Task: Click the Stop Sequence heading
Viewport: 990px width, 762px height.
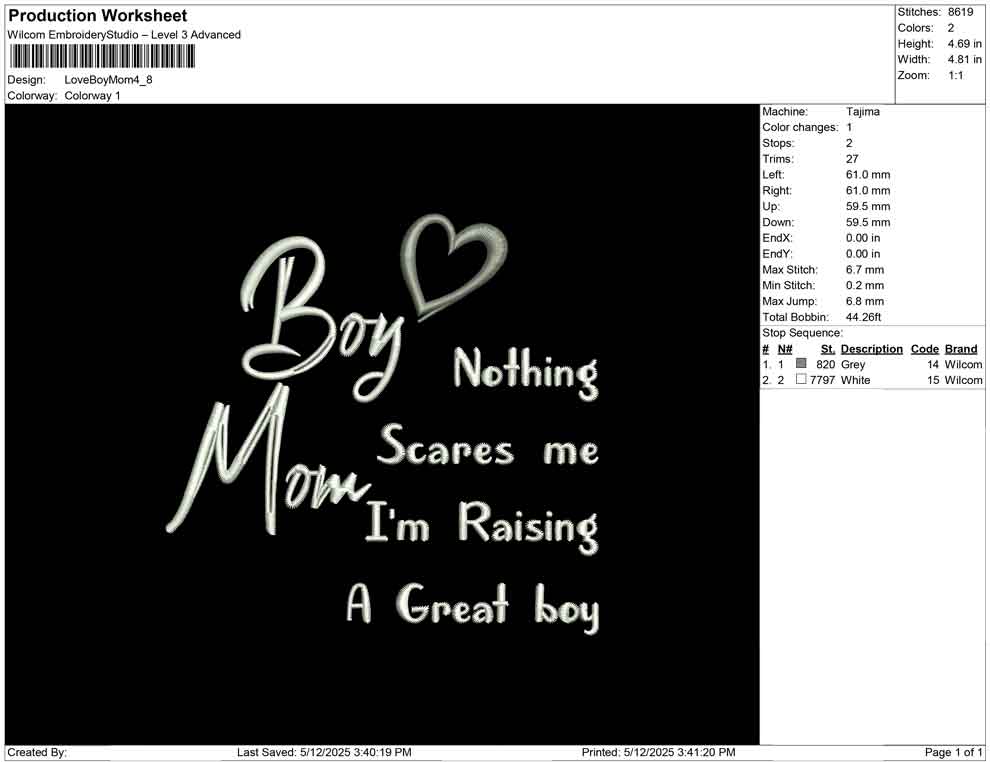Action: click(x=802, y=333)
